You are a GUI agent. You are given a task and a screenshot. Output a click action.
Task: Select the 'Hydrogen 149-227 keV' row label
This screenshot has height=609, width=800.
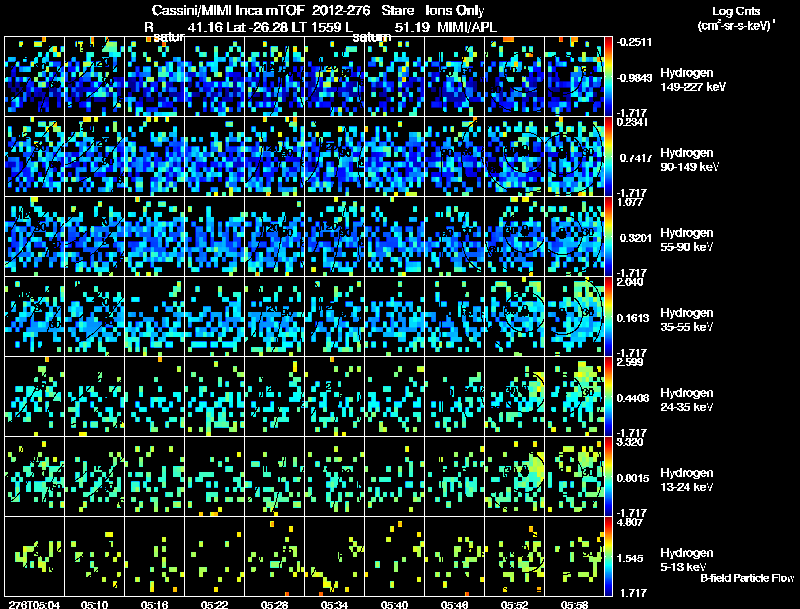692,80
